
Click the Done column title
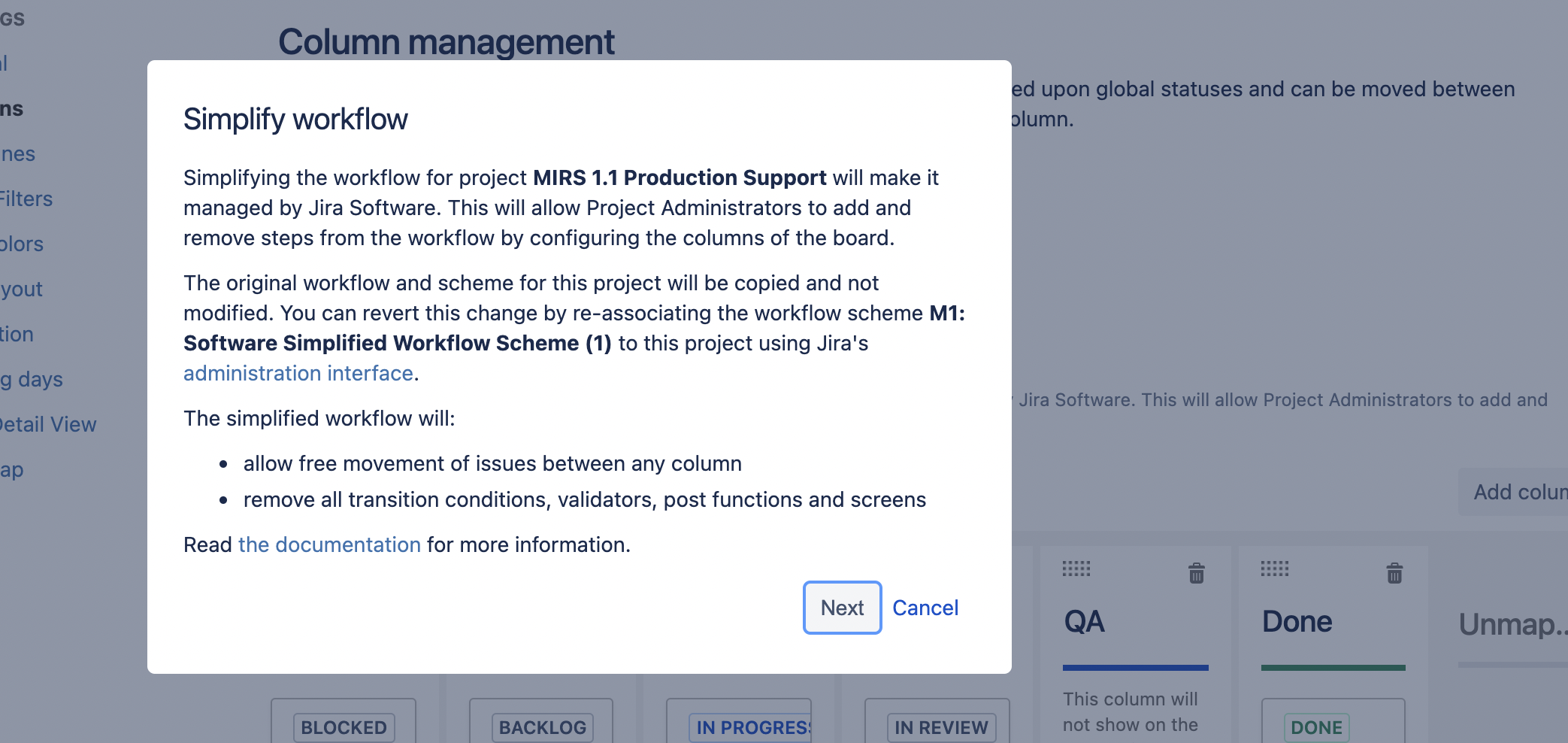(1297, 622)
